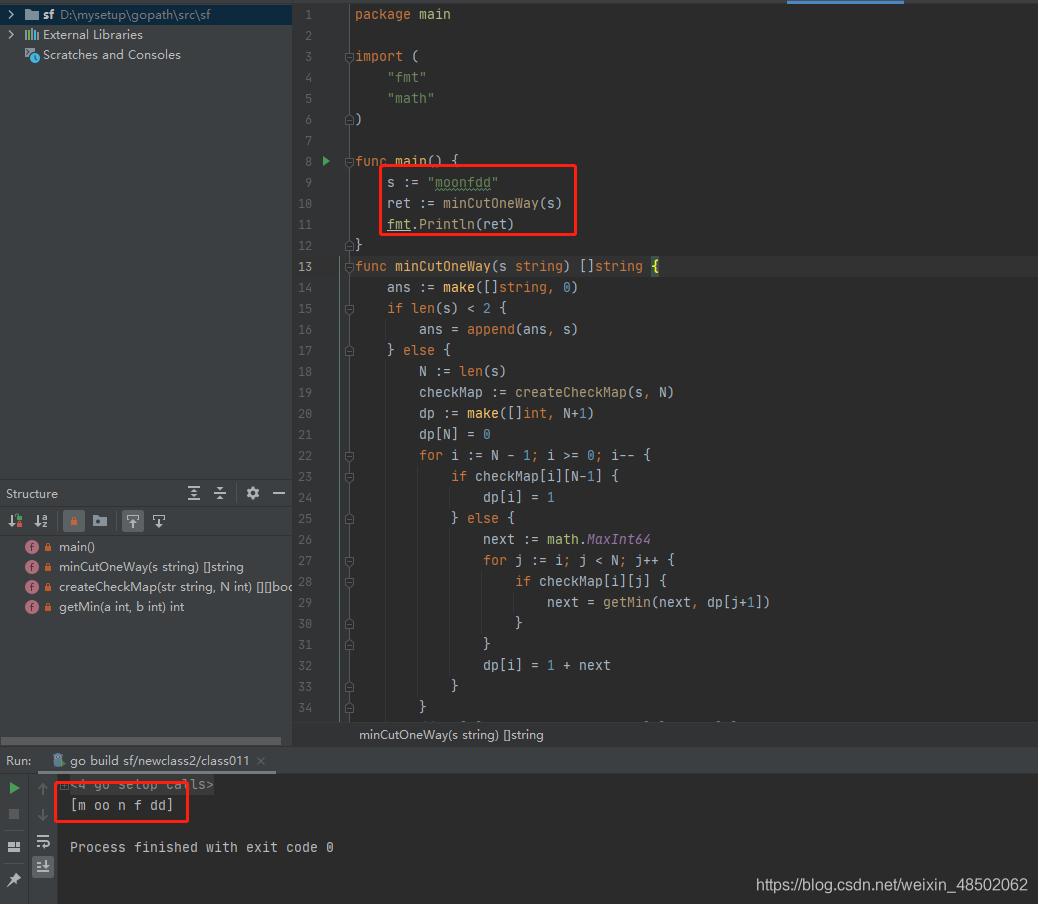1038x904 pixels.
Task: Click the package main declaration
Action: (402, 15)
